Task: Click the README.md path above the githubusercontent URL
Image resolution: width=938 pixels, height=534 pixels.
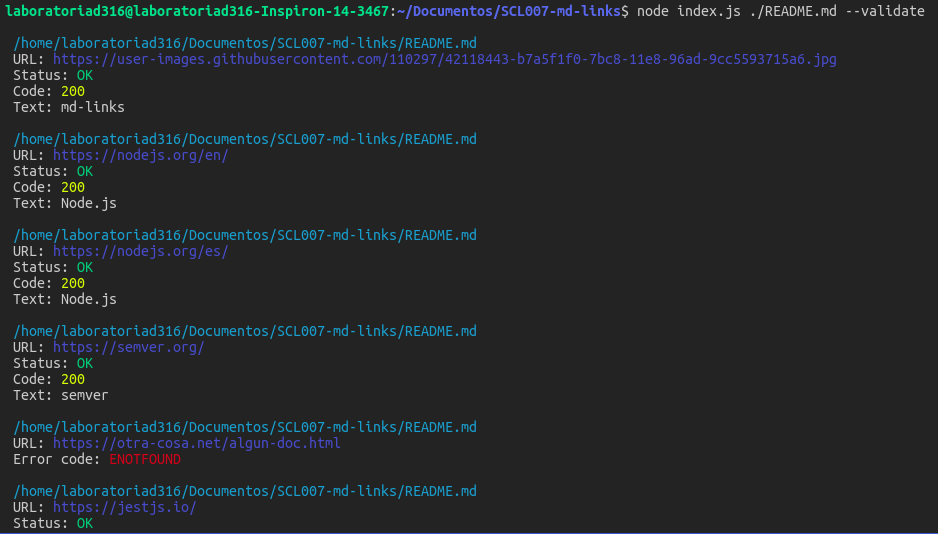Action: click(245, 43)
